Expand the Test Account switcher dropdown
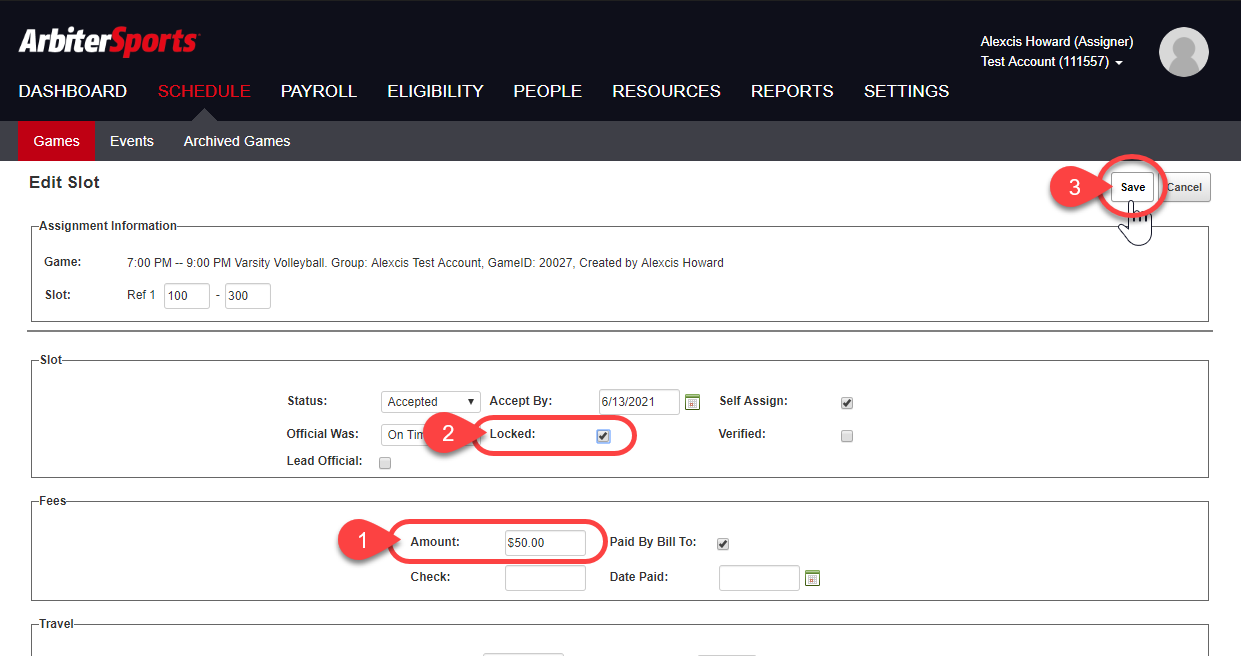 coord(1052,62)
